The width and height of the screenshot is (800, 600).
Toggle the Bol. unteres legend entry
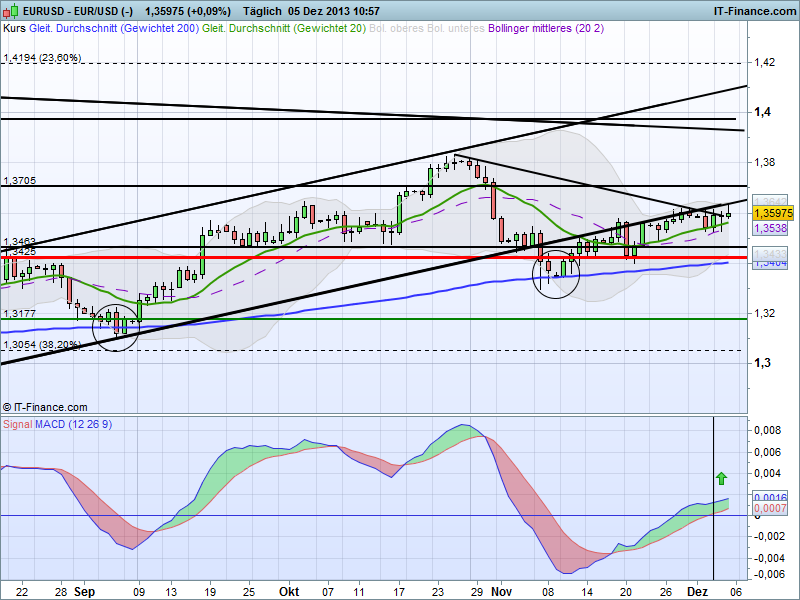point(456,28)
